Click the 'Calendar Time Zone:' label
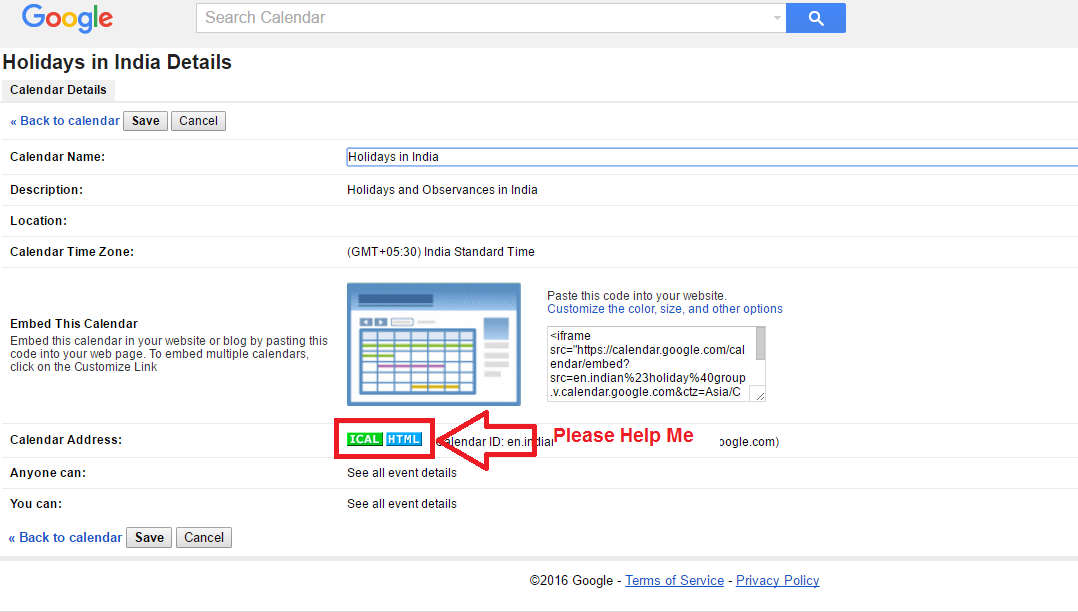This screenshot has width=1078, height=612. (x=72, y=252)
